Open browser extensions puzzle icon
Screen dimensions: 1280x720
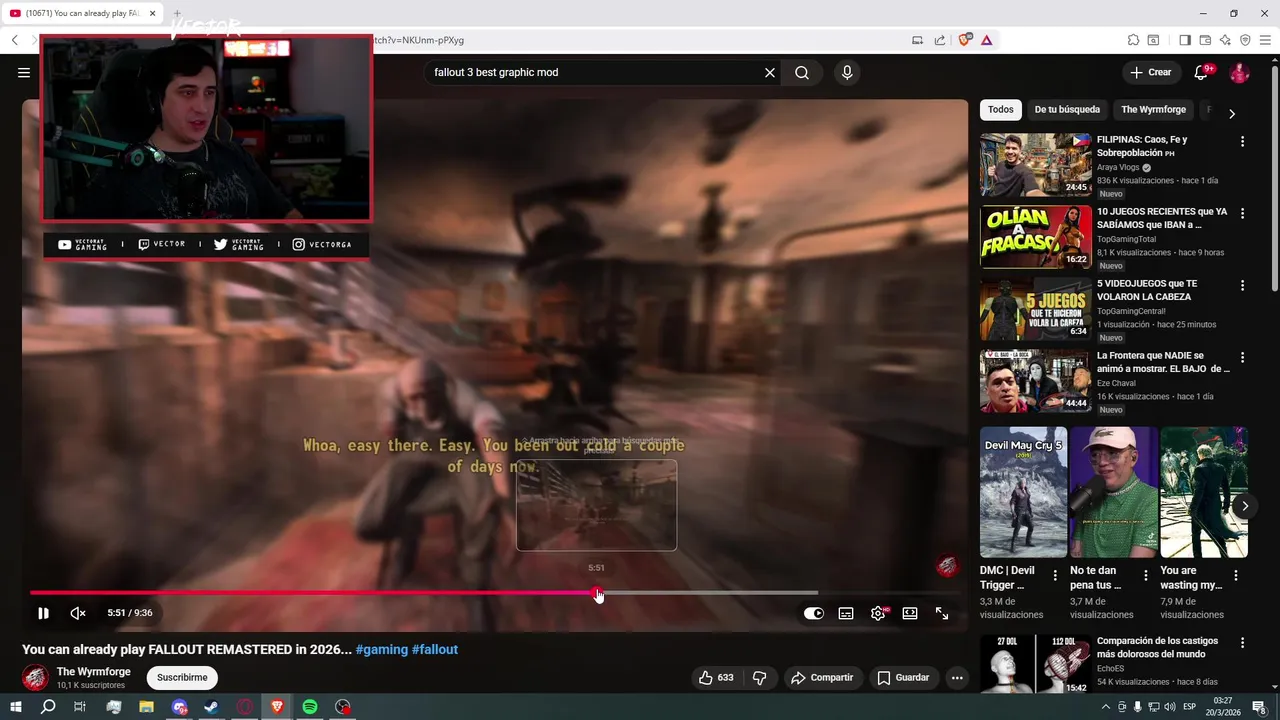tap(1133, 40)
